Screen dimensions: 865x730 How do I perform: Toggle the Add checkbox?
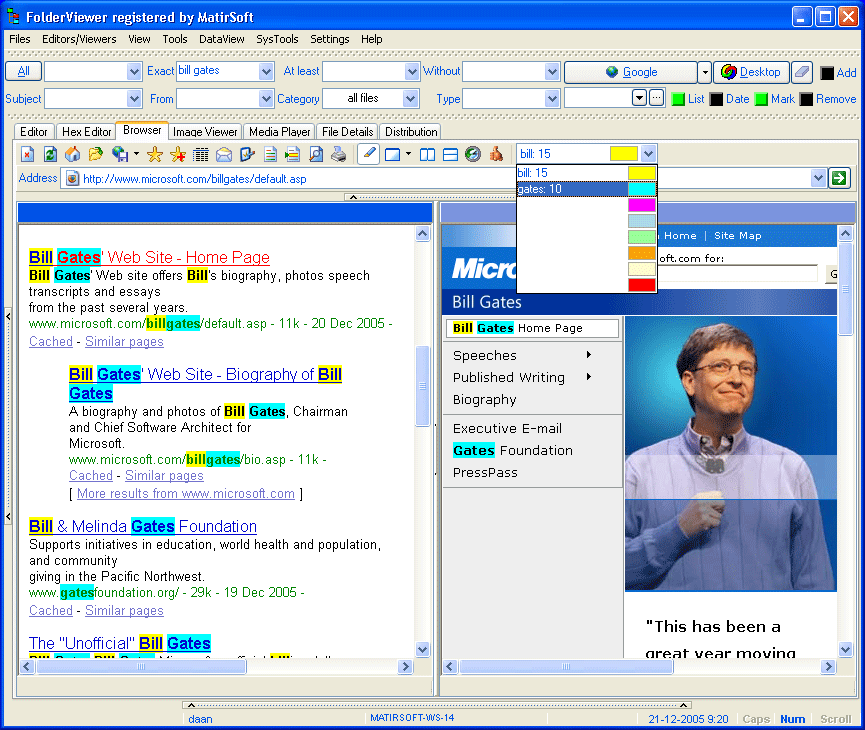[825, 72]
